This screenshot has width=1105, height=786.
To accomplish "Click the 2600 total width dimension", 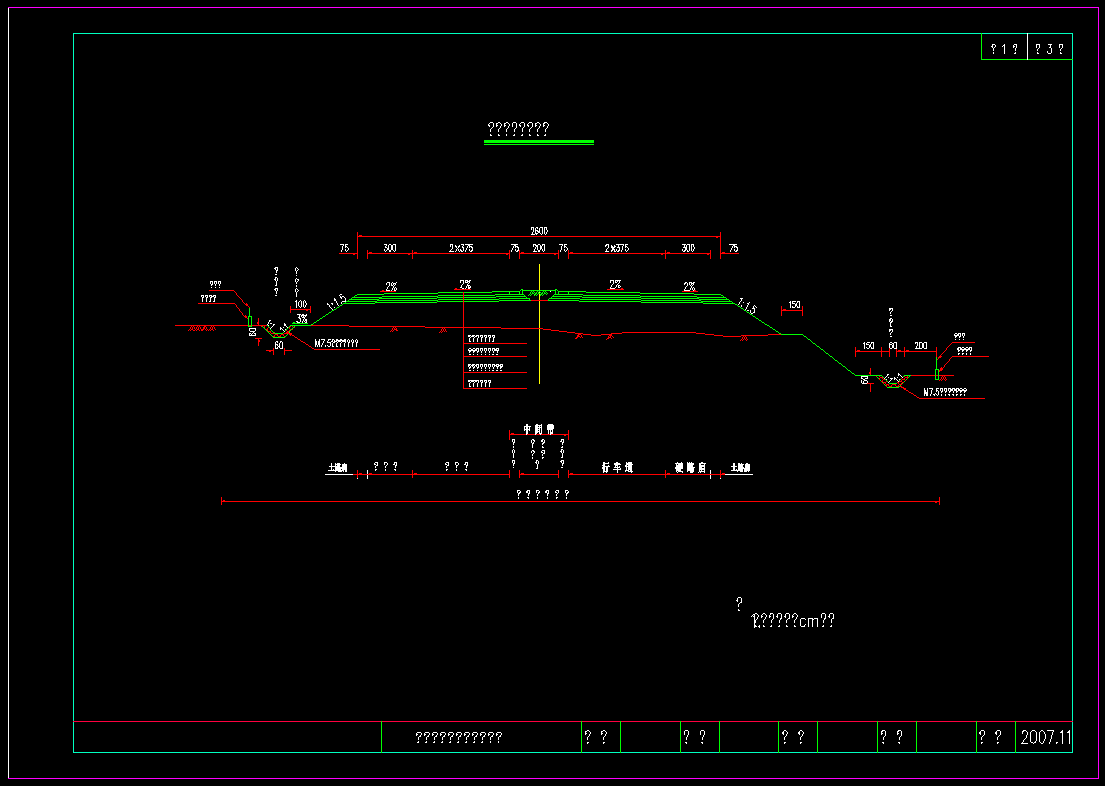I will (539, 231).
